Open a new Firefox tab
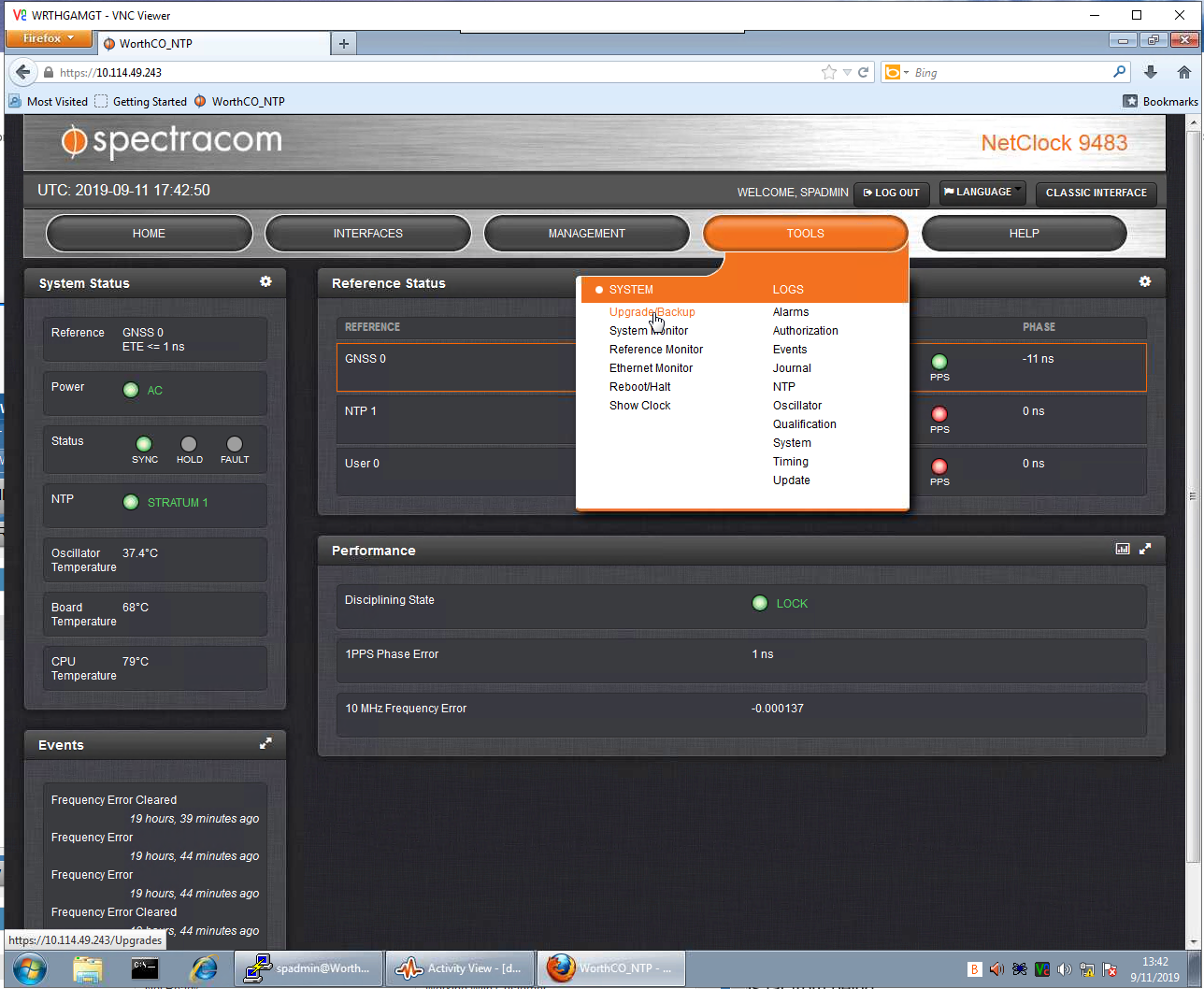Screen dimensions: 1204x989 click(x=343, y=43)
